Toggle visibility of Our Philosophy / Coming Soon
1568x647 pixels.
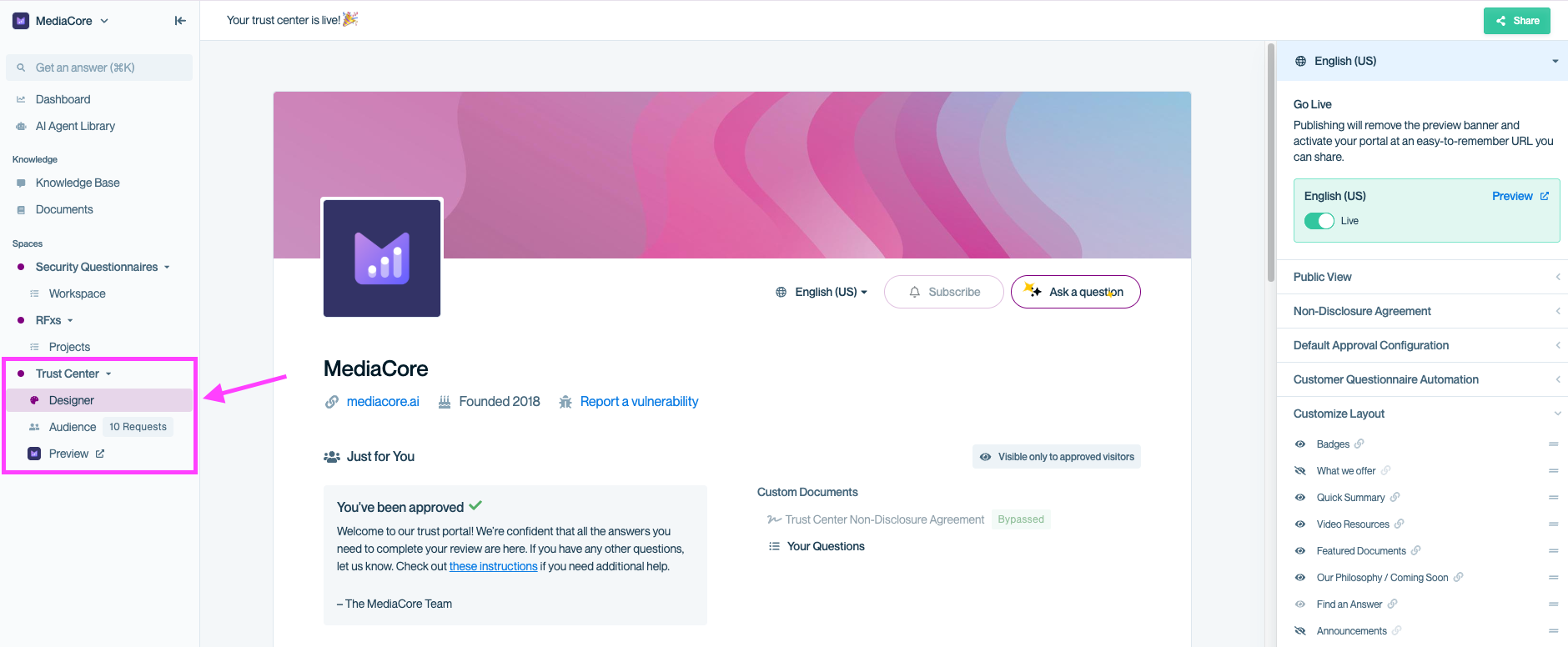tap(1299, 578)
